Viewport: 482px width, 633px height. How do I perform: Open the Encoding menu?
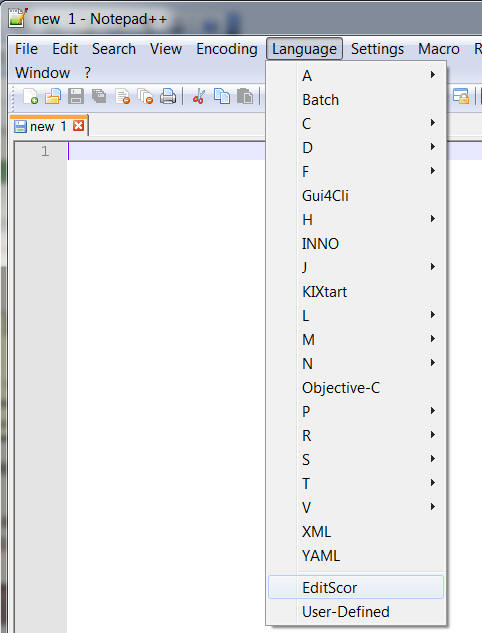[x=226, y=49]
